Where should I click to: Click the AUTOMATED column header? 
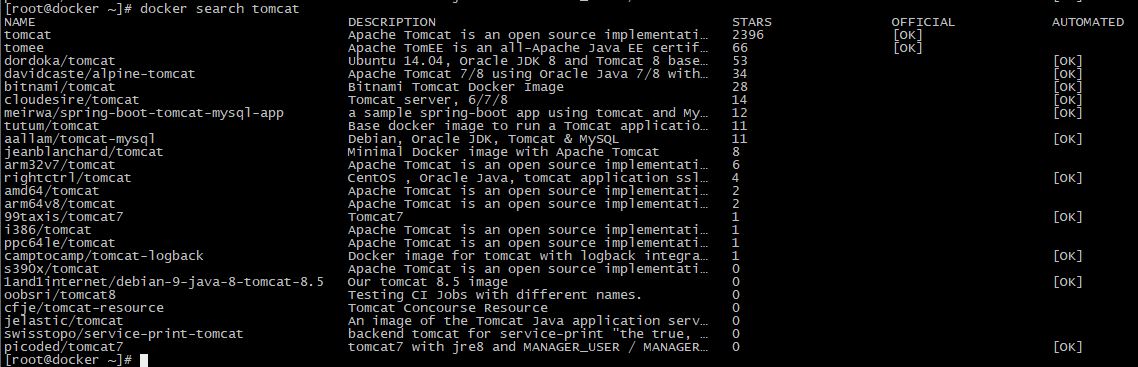1088,22
